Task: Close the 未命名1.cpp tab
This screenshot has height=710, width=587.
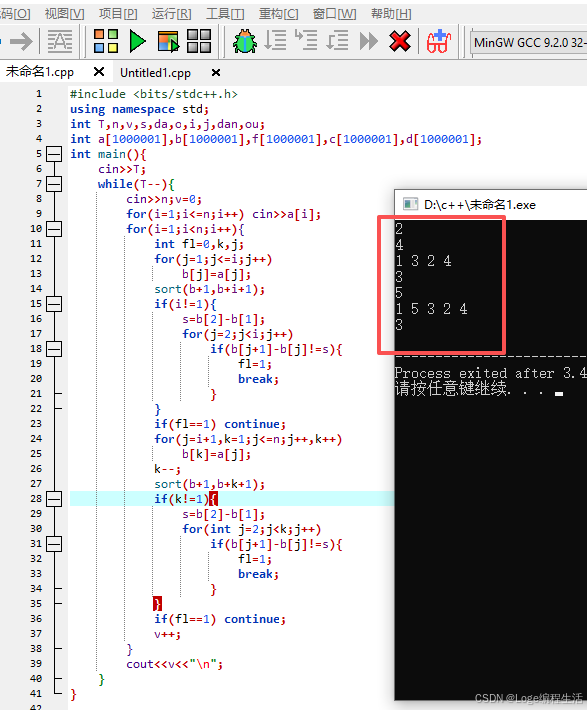Action: (99, 72)
